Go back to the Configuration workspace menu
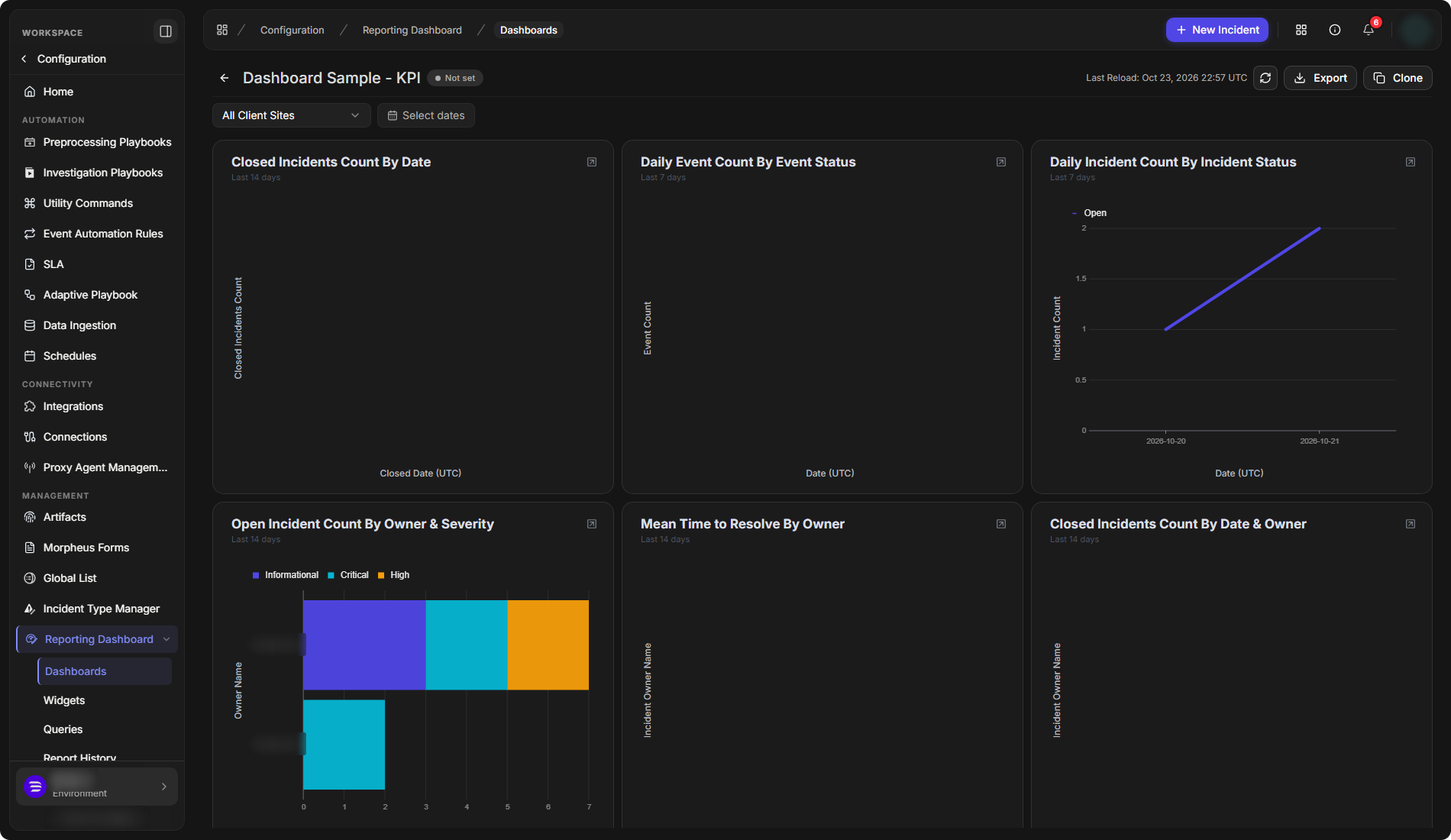Viewport: 1451px width, 840px height. tap(64, 59)
